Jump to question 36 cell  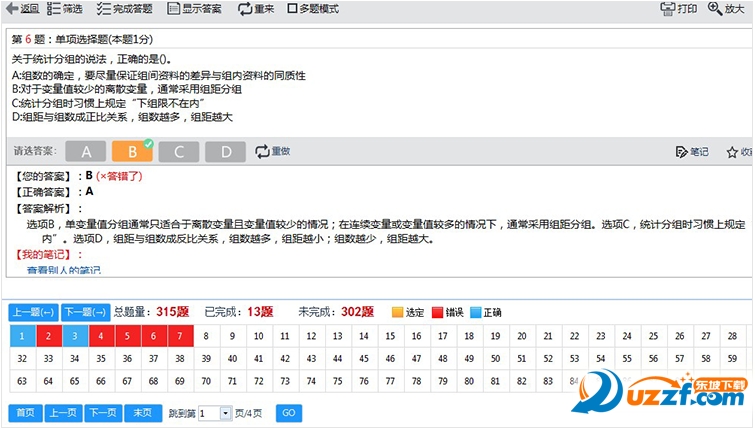127,359
